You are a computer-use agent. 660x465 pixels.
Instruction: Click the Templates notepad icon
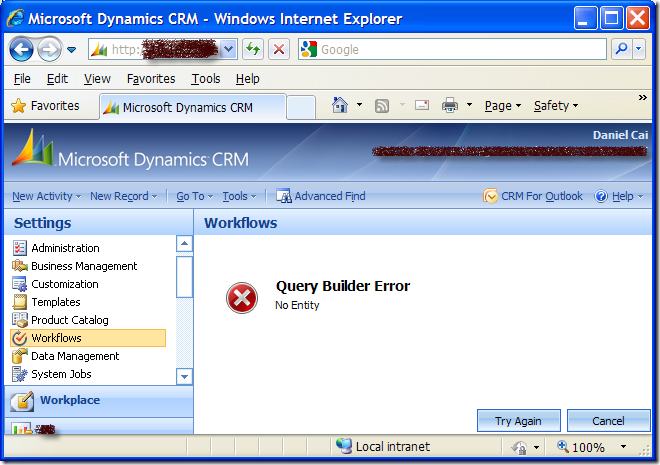coord(19,302)
